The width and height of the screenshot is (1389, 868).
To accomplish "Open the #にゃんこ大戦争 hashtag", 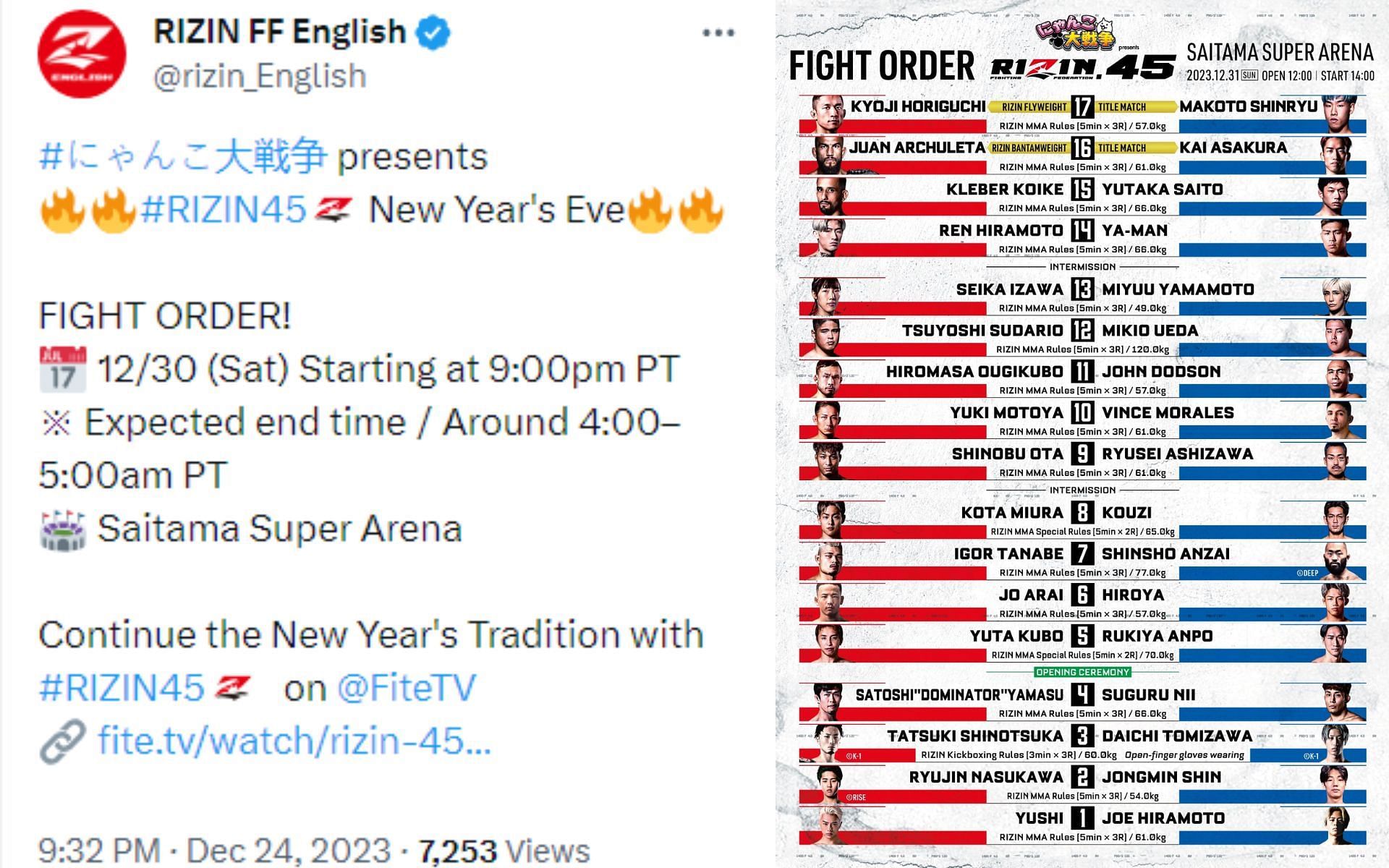I will tap(183, 157).
